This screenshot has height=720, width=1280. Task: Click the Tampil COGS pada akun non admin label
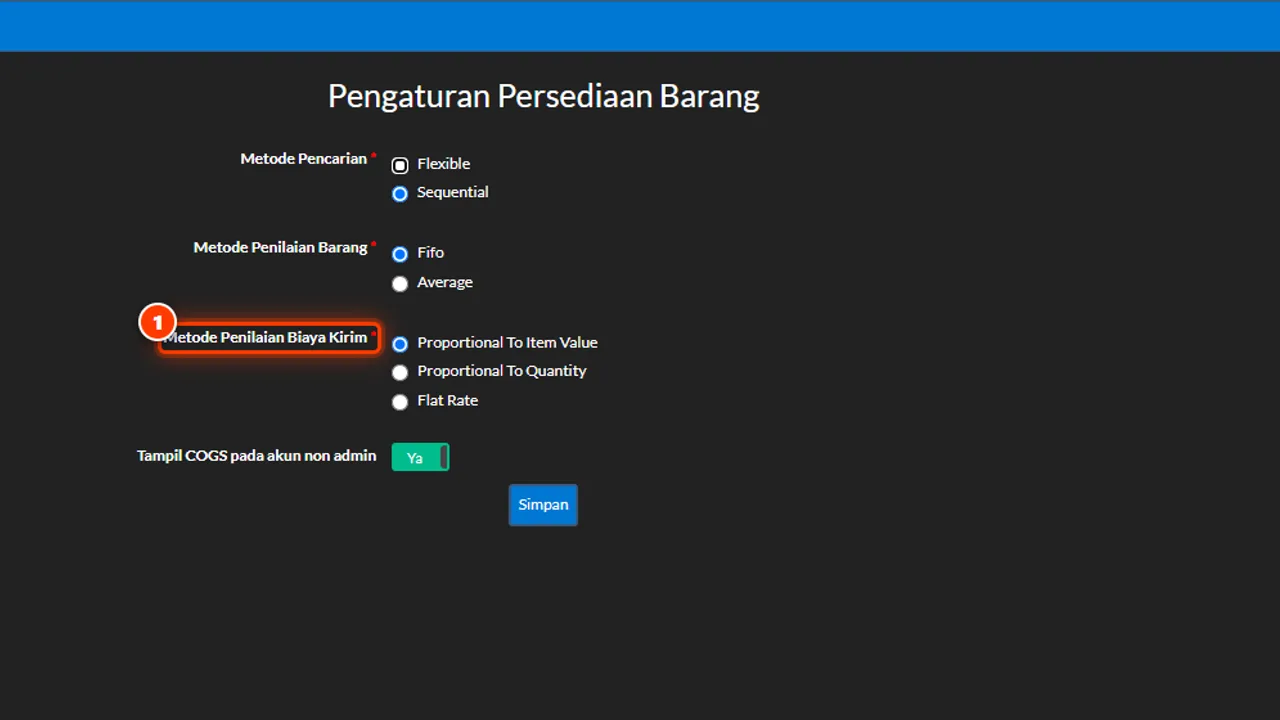coord(257,456)
